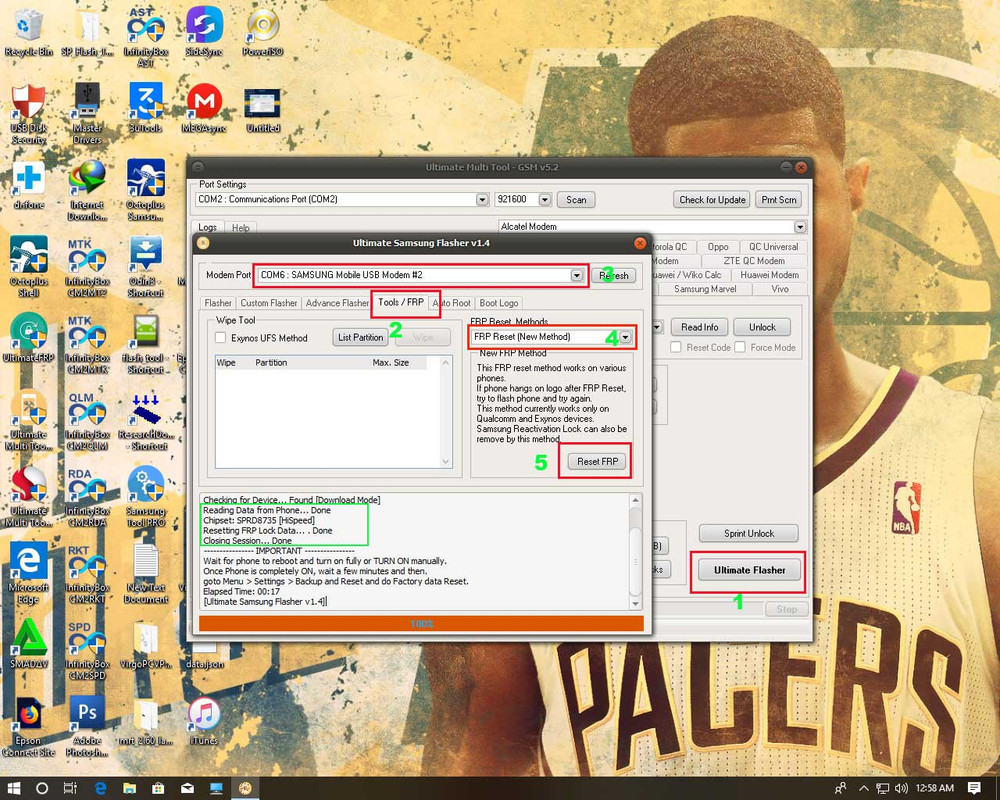Screen dimensions: 1000x800
Task: Open the PowerISO desktop icon
Action: [x=263, y=33]
